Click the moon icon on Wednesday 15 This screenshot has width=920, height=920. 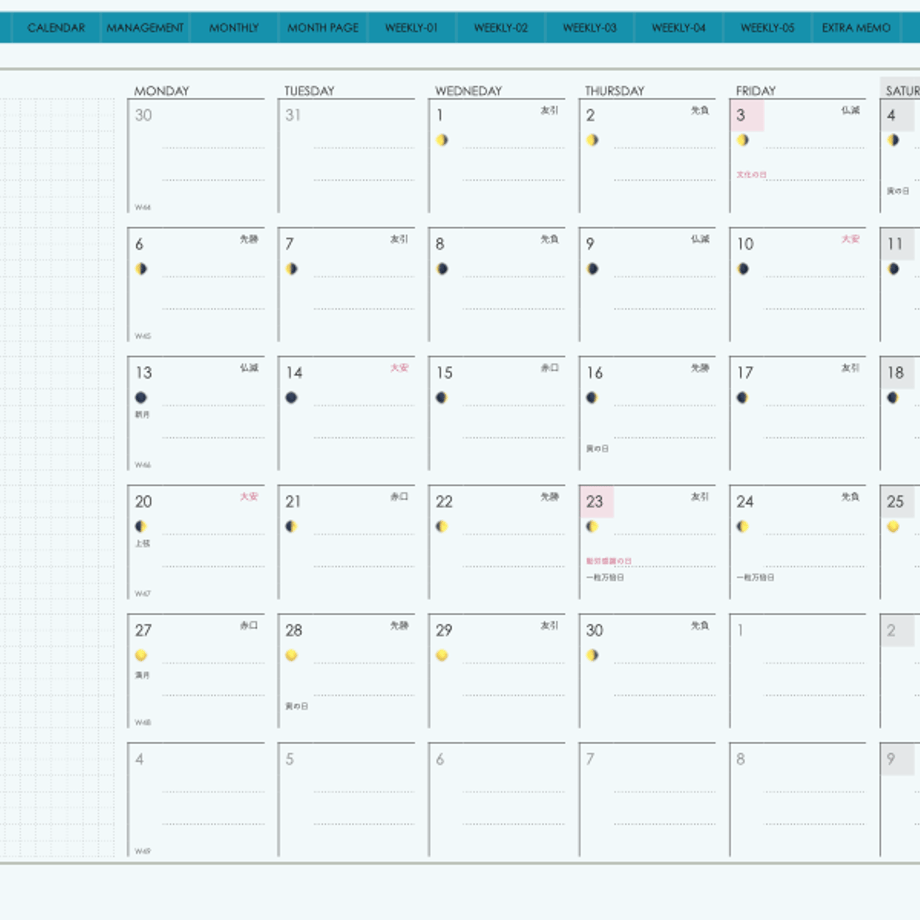point(442,397)
